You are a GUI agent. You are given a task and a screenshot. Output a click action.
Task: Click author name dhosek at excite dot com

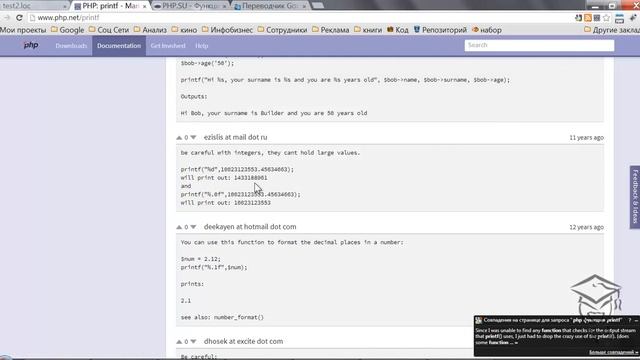(243, 341)
